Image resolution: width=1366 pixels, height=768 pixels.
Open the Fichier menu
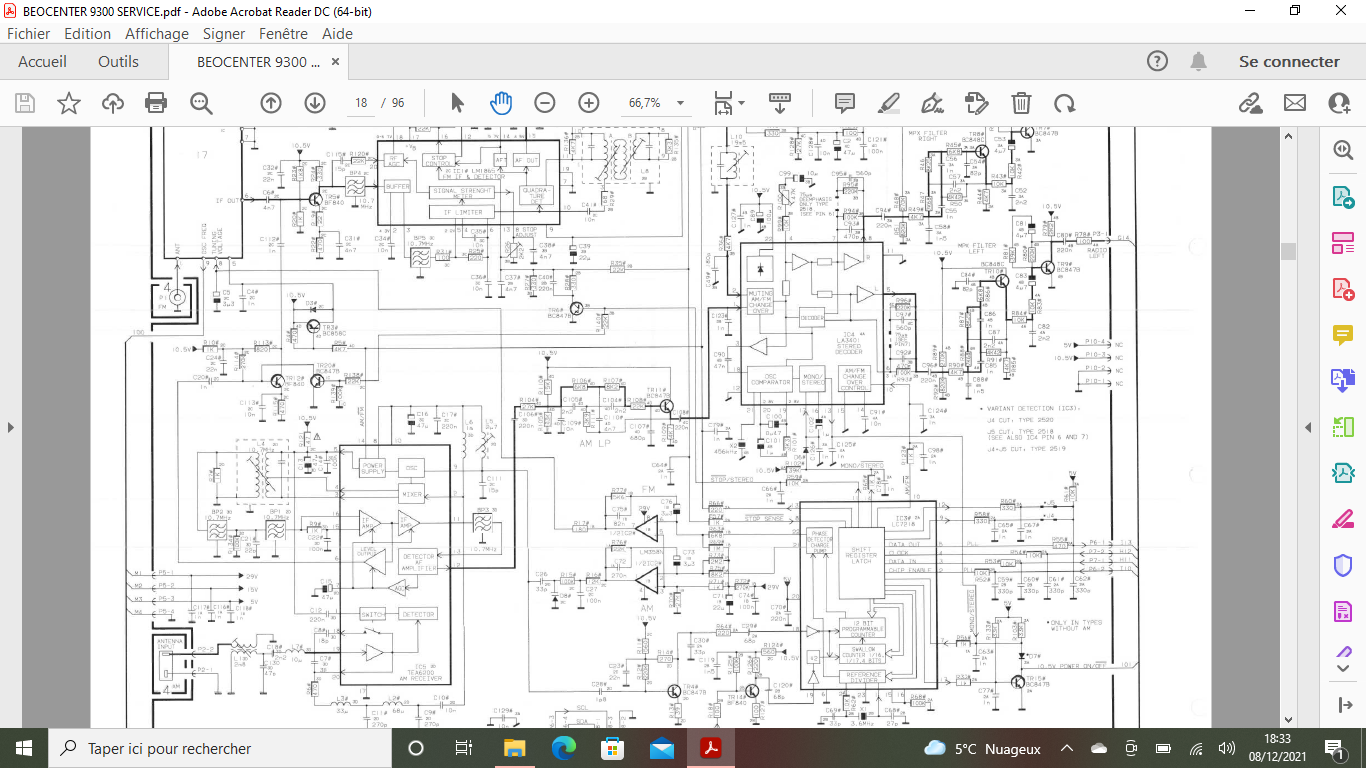pyautogui.click(x=28, y=33)
